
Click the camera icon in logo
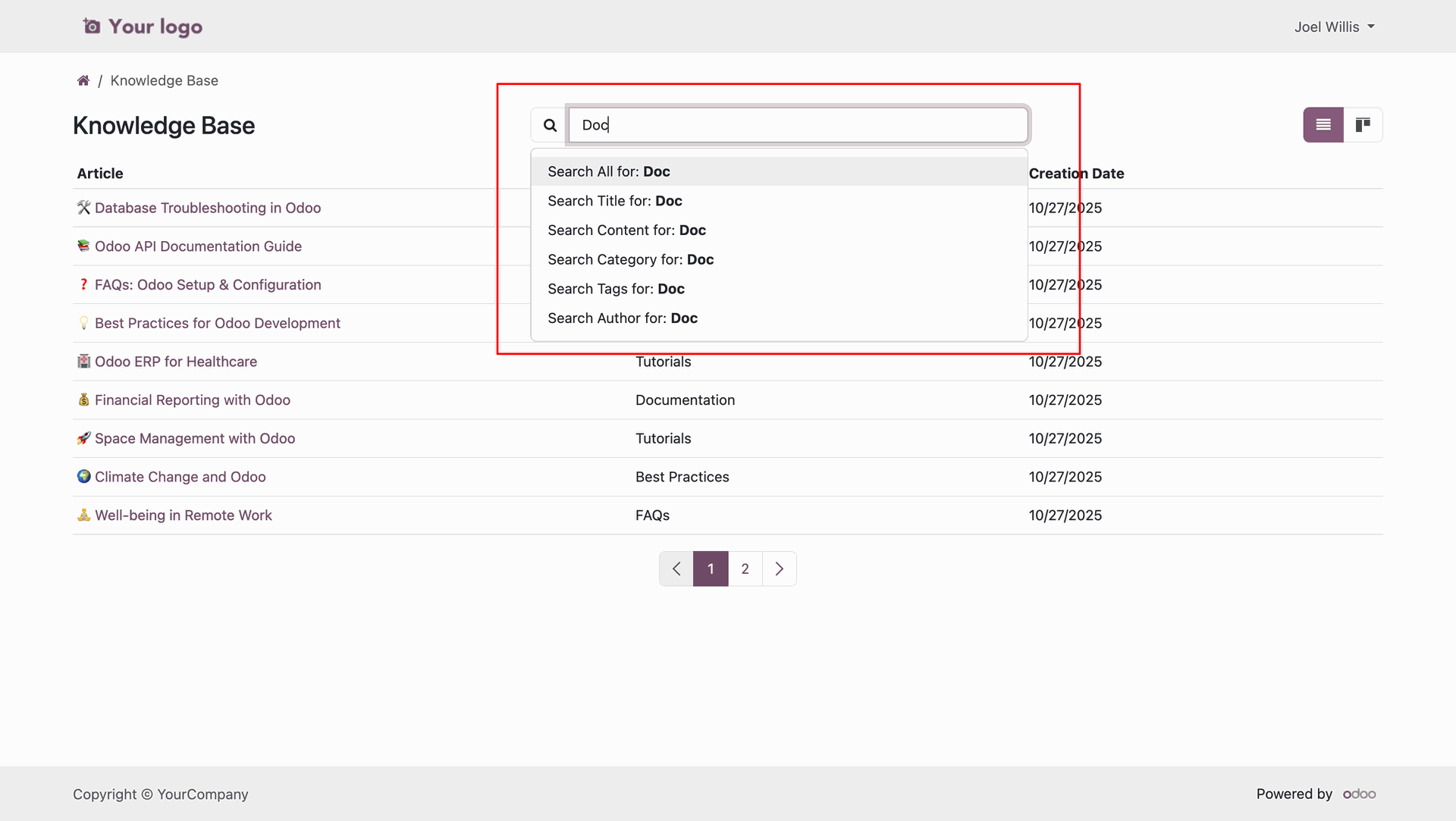[92, 27]
